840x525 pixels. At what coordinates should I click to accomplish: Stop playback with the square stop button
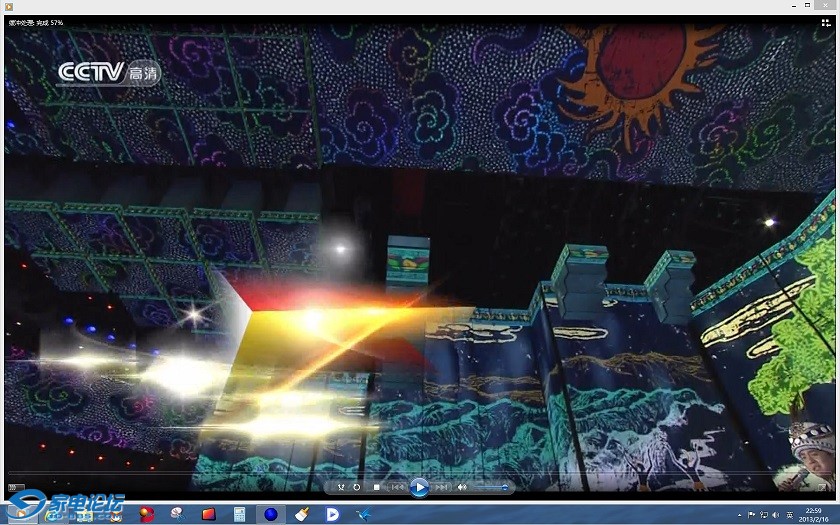click(x=377, y=488)
